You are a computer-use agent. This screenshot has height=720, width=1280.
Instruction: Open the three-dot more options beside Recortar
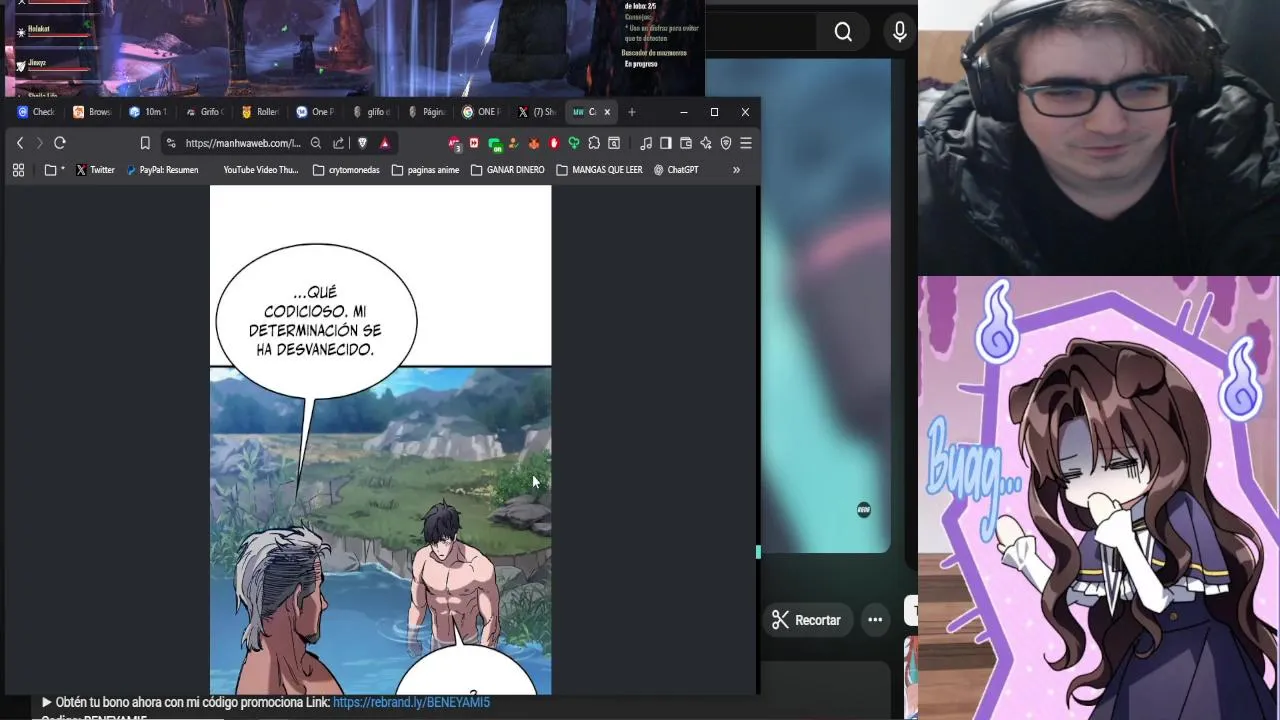(x=875, y=620)
